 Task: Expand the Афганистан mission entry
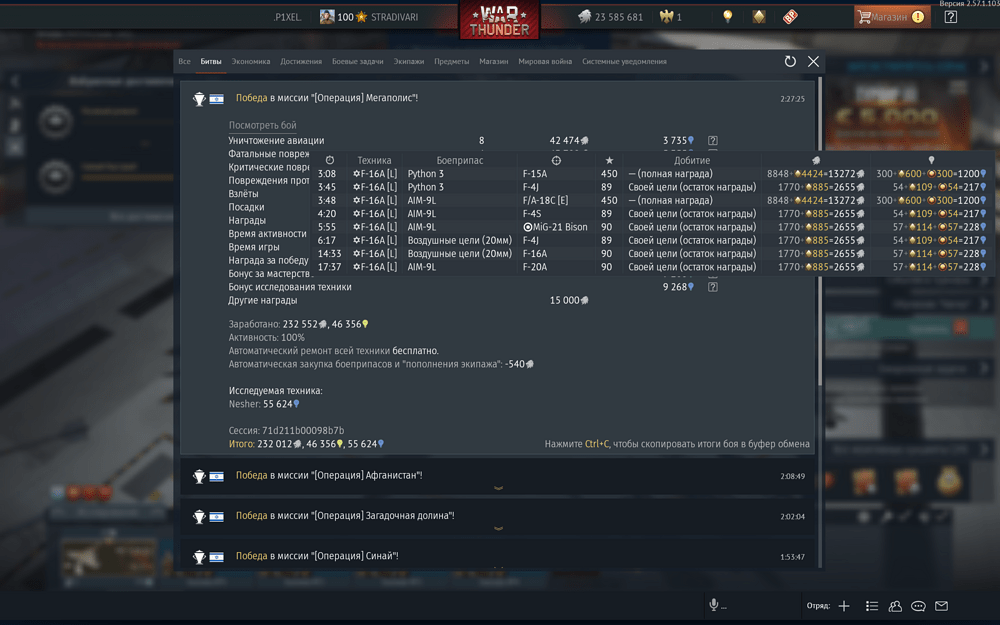point(497,477)
